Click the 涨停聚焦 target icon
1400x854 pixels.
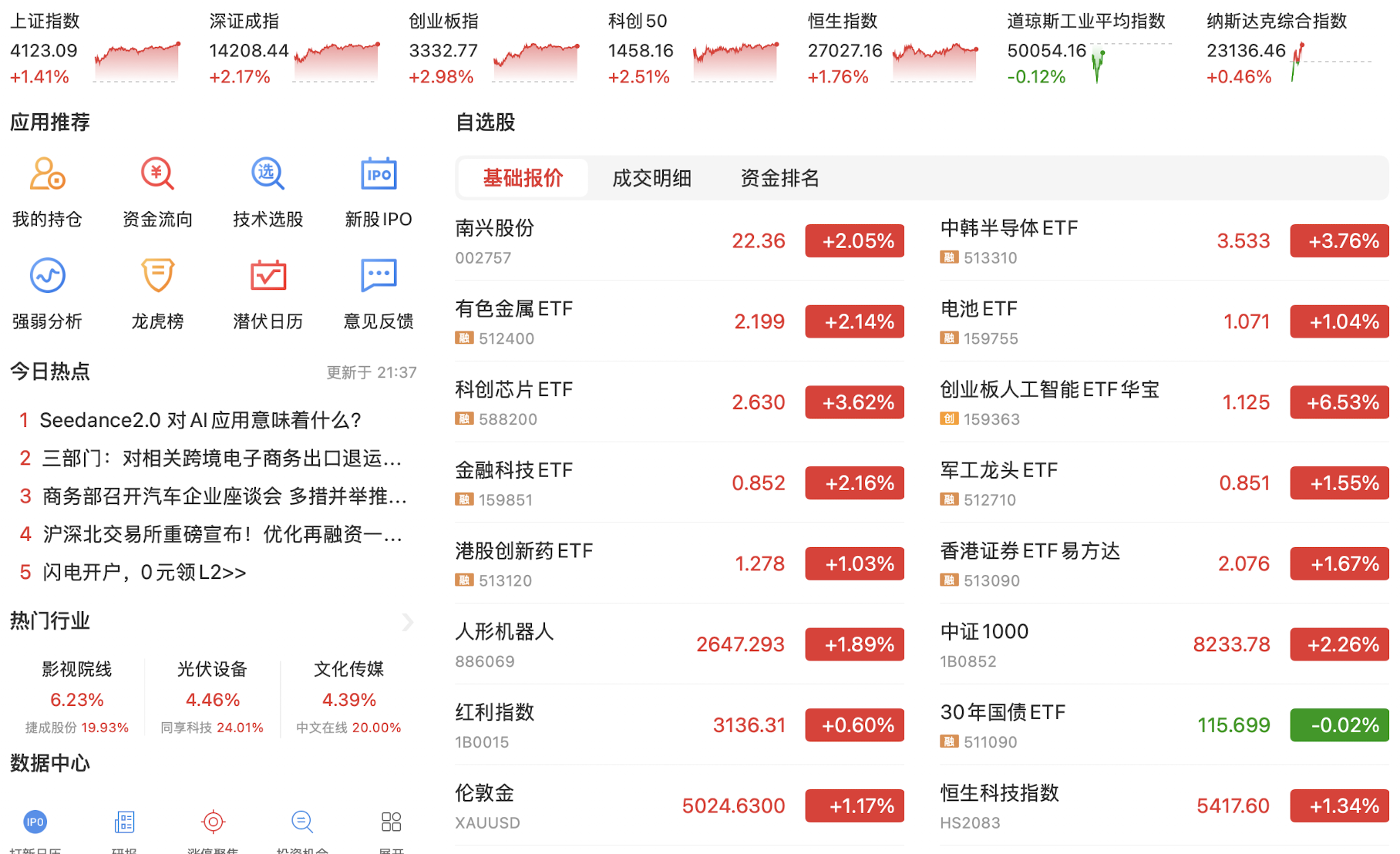(213, 822)
